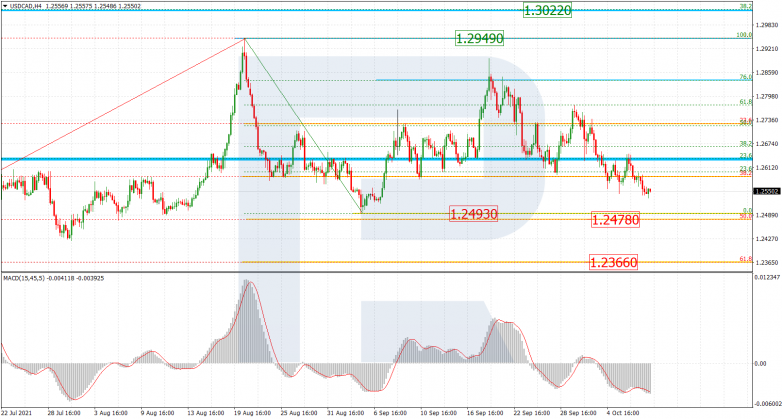This screenshot has width=782, height=419.
Task: Click the 1.26740 price axis label
Action: pos(767,144)
